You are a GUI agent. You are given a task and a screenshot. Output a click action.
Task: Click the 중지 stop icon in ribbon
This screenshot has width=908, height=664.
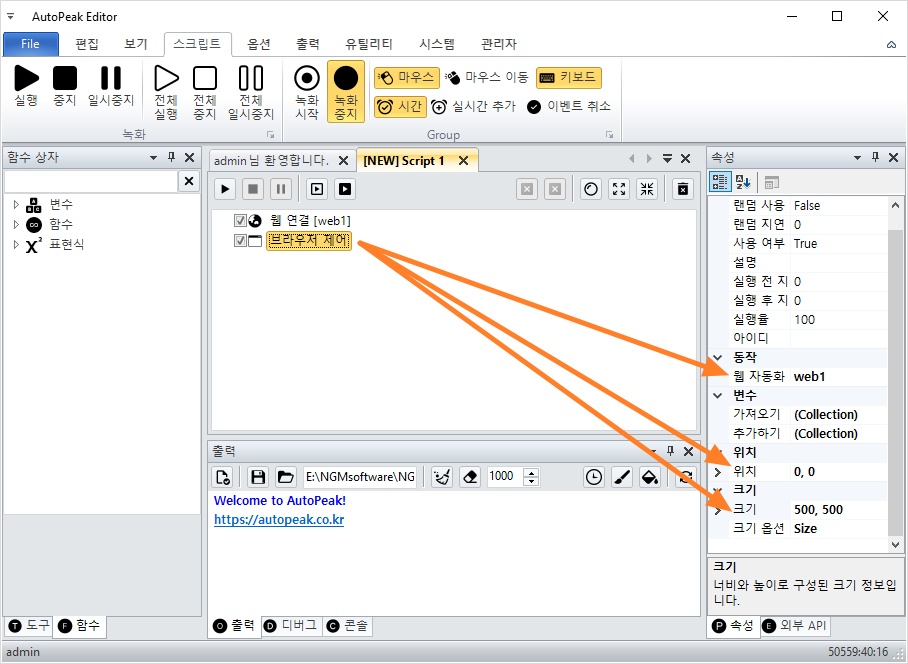pyautogui.click(x=65, y=78)
